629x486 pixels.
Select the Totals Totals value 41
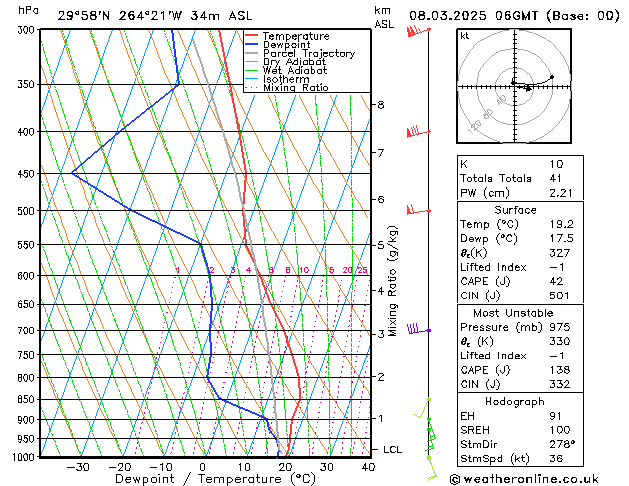556,178
